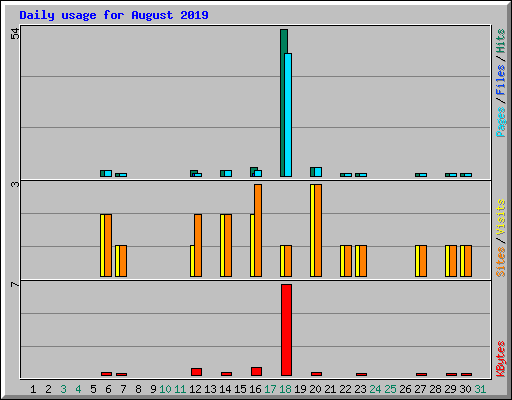The width and height of the screenshot is (512, 400).
Task: Click day 31 on the x-axis
Action: (480, 389)
